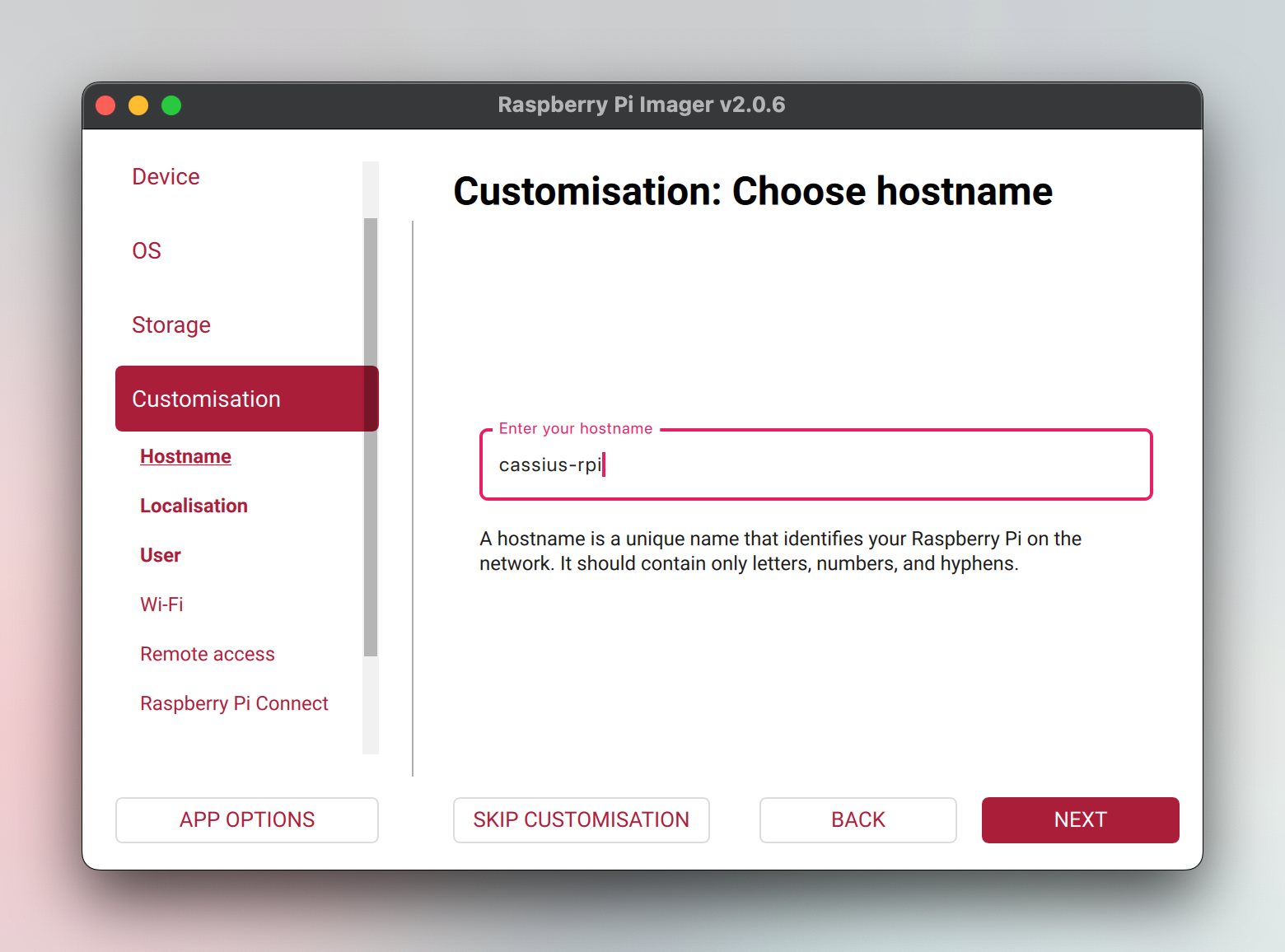
Task: Open the Wi-Fi settings page
Action: point(161,604)
